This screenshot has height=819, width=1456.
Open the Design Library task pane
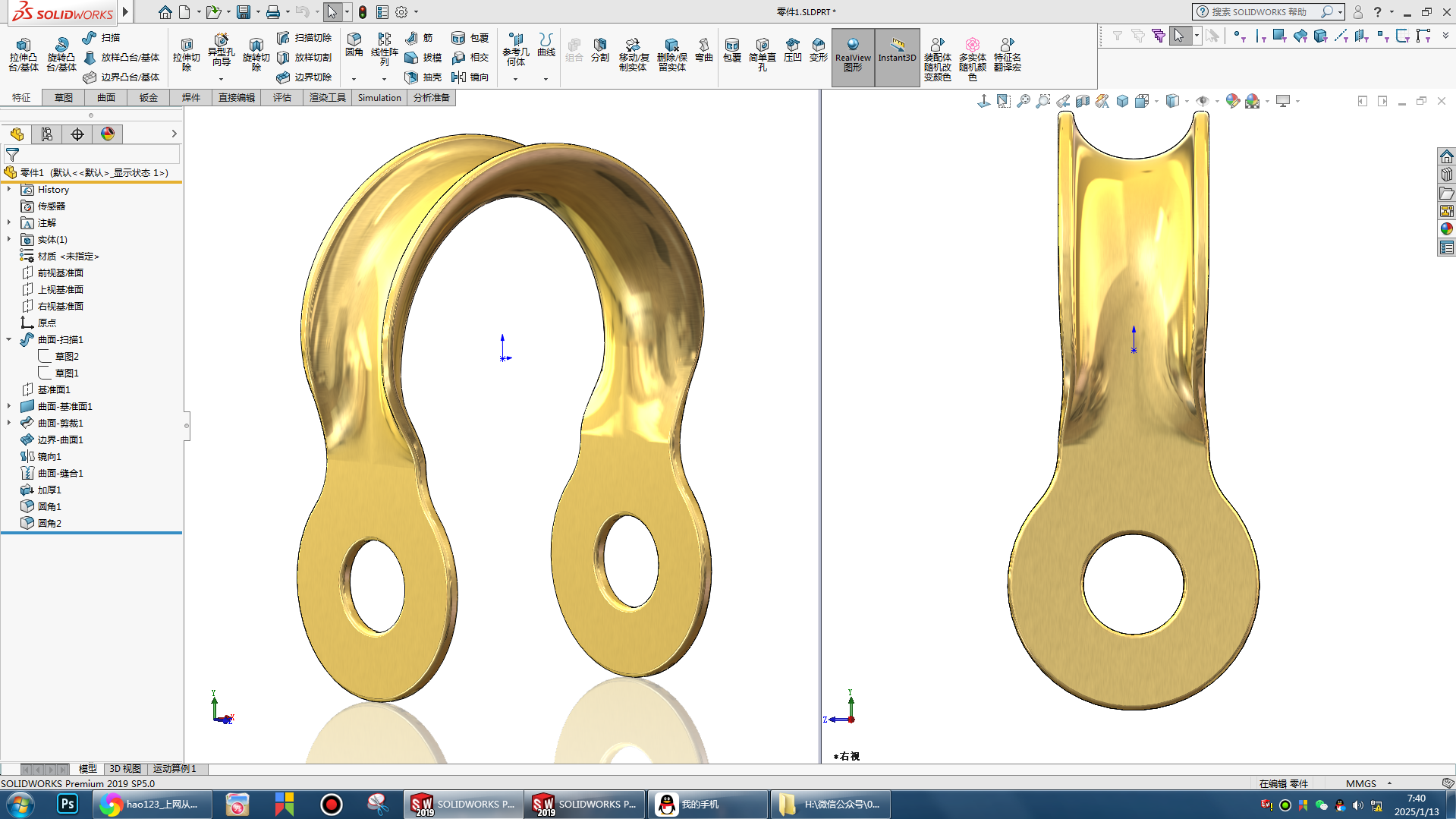coord(1447,175)
